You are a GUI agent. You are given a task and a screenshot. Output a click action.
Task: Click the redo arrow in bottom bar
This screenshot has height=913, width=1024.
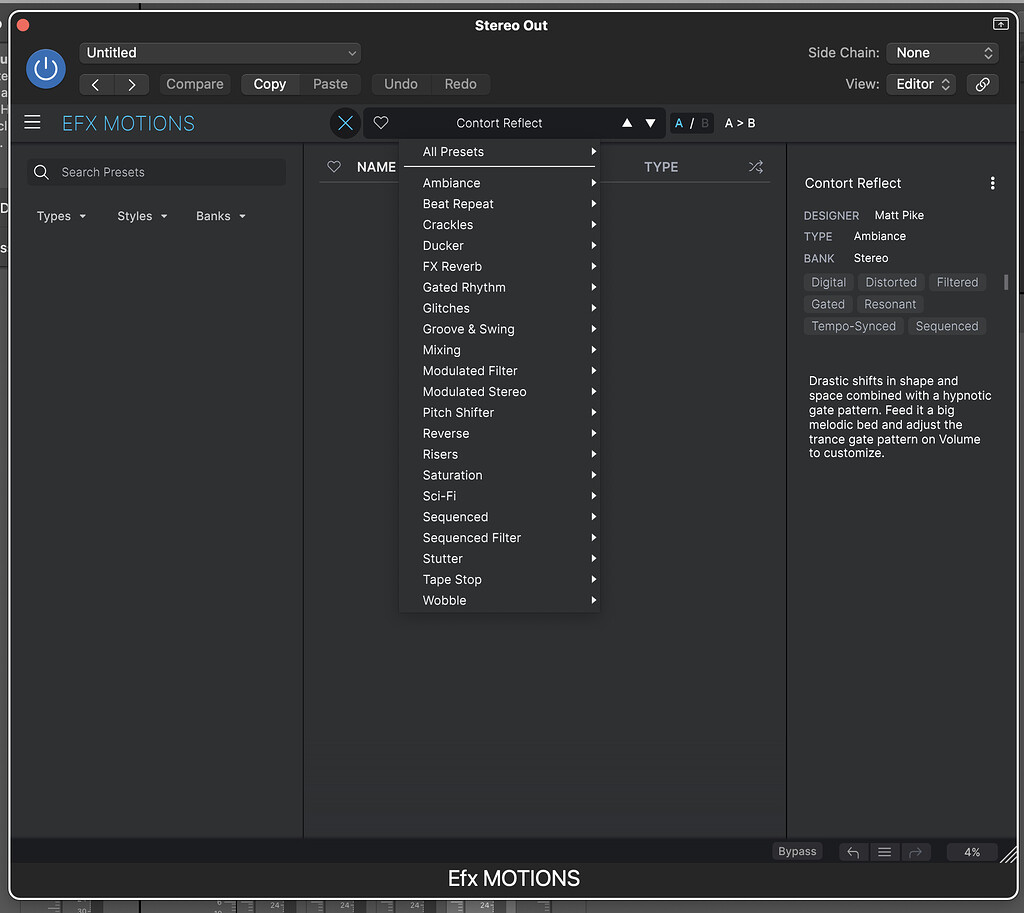point(916,852)
